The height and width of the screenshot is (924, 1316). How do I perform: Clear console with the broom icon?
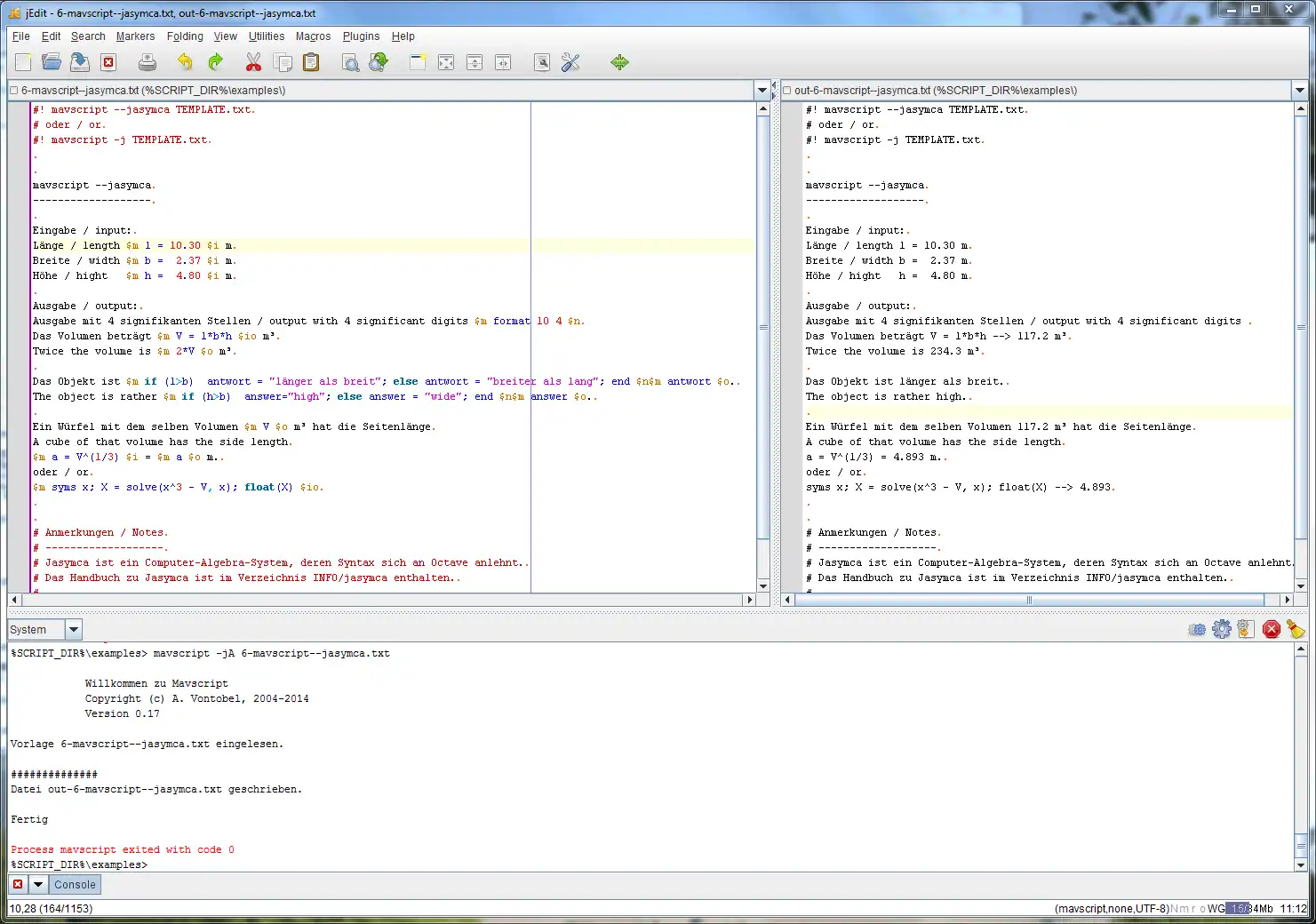point(1296,629)
